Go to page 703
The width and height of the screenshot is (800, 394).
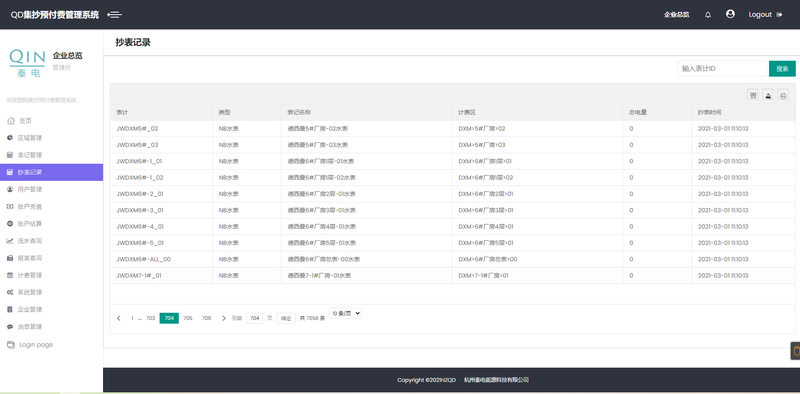(x=151, y=318)
